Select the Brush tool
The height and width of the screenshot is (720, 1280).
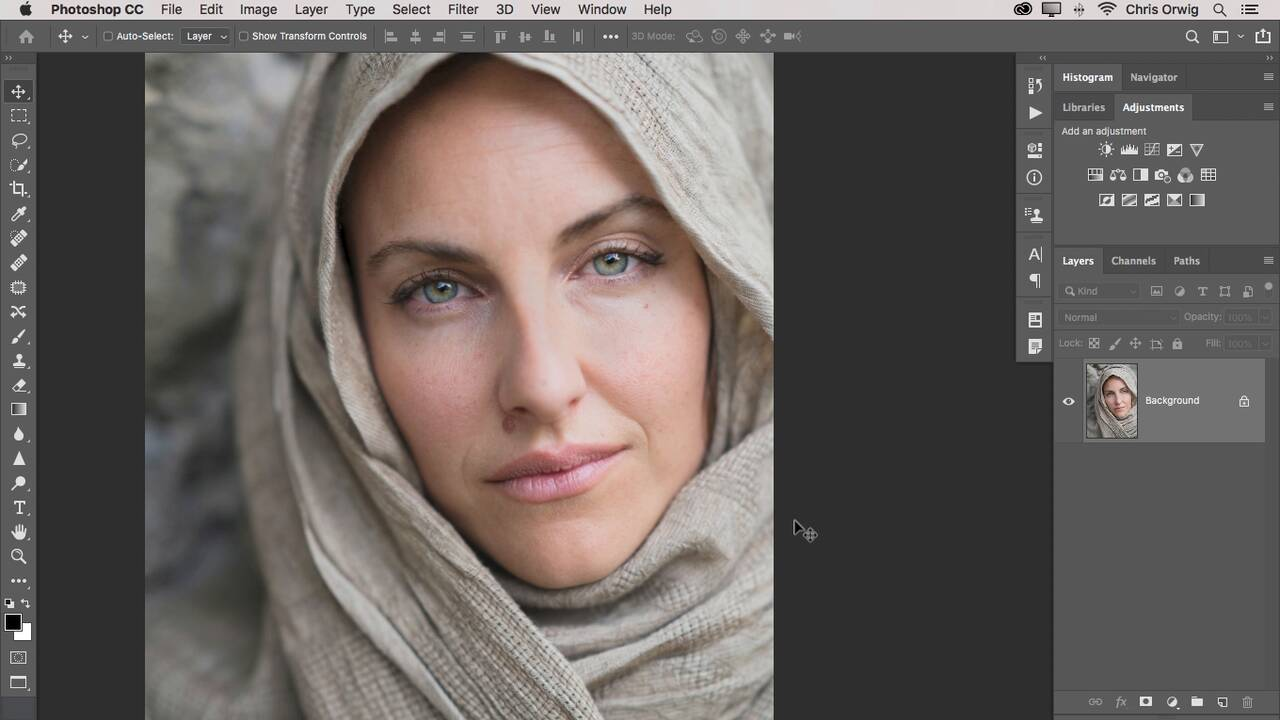point(19,337)
